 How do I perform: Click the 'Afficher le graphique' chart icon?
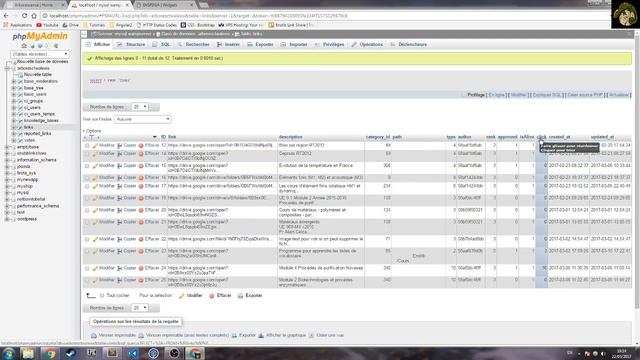pyautogui.click(x=261, y=336)
